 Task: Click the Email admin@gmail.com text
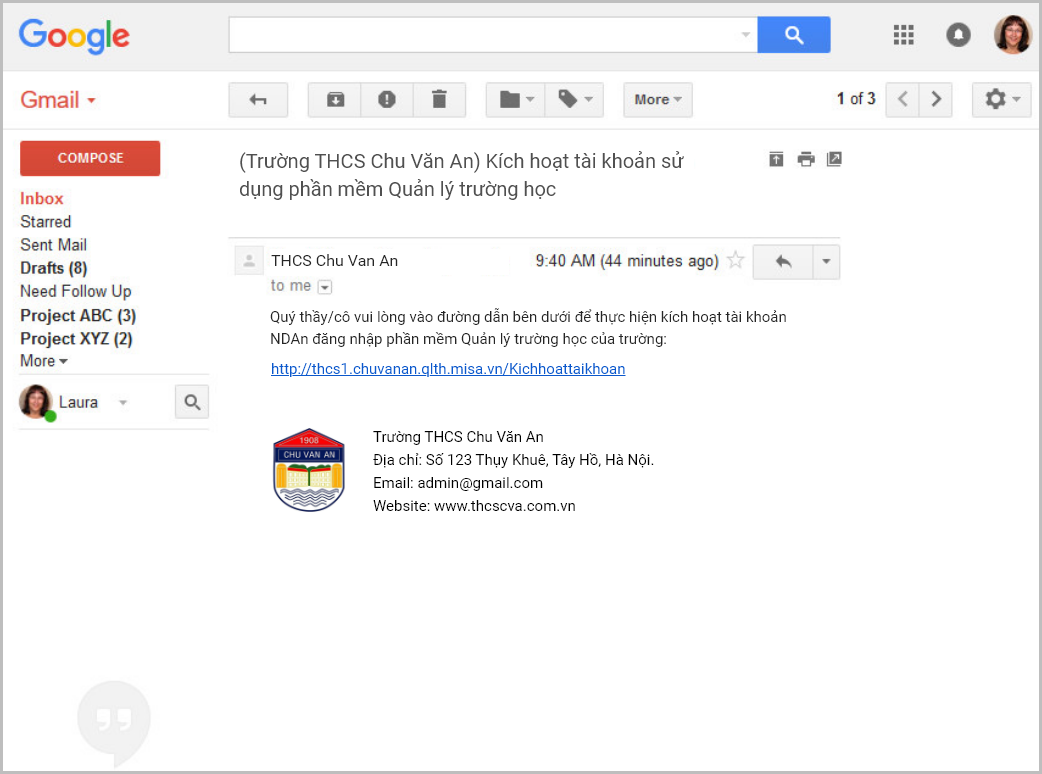pyautogui.click(x=458, y=483)
